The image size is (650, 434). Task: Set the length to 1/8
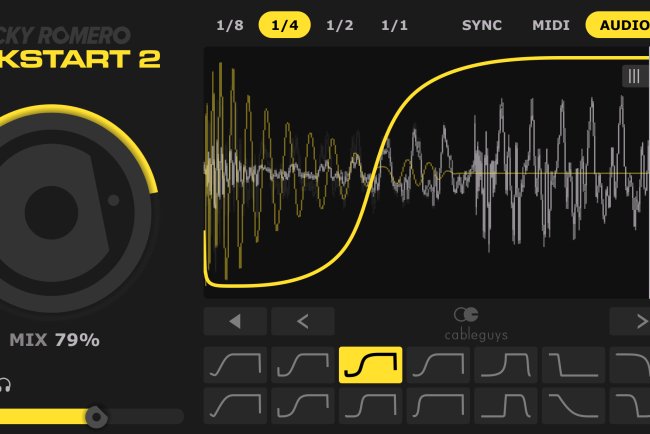(229, 25)
